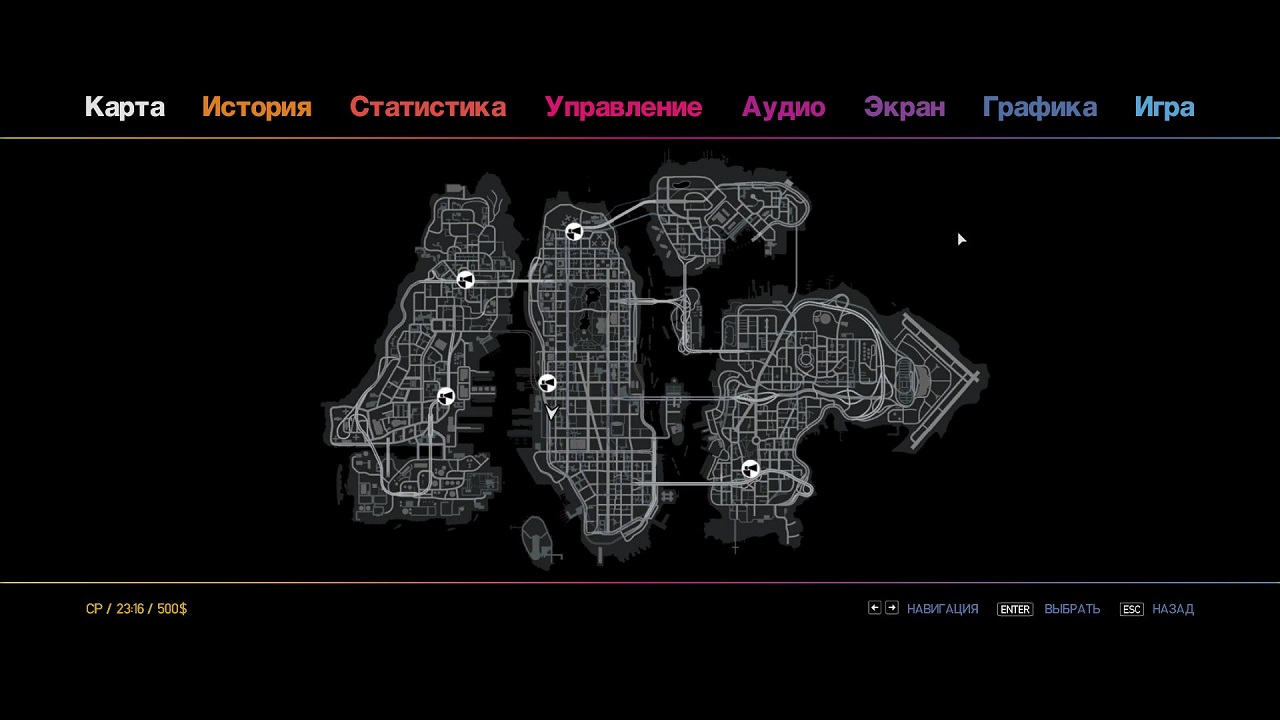Open the Аудио tab
Viewport: 1280px width, 720px height.
coord(783,107)
